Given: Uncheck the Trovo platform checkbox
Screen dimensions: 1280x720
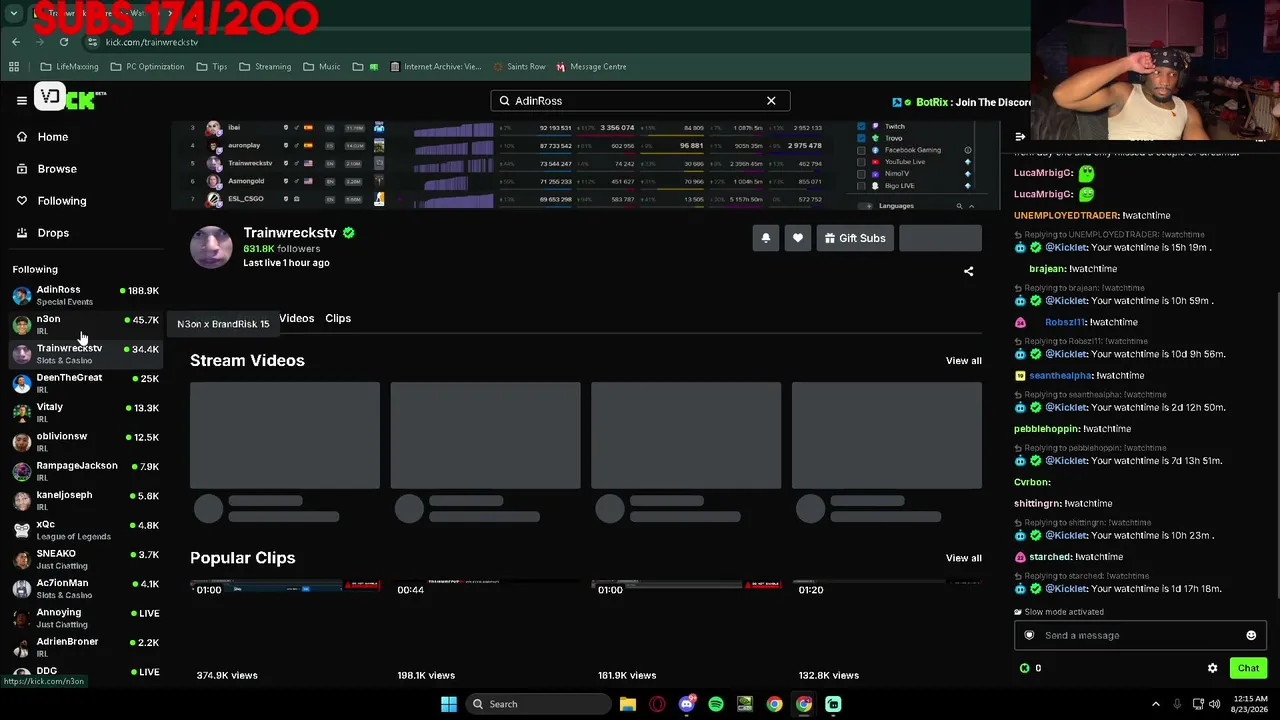Looking at the screenshot, I should point(862,138).
